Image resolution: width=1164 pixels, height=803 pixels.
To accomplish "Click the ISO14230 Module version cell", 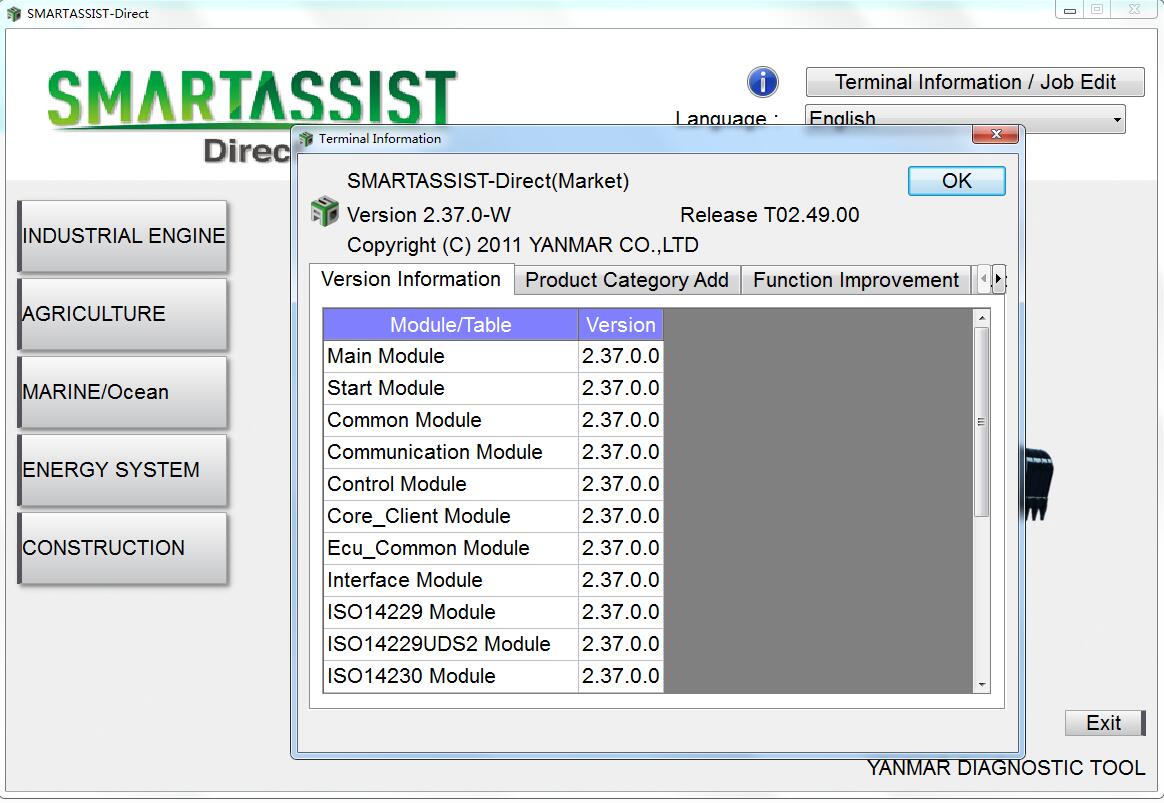I will [x=621, y=675].
